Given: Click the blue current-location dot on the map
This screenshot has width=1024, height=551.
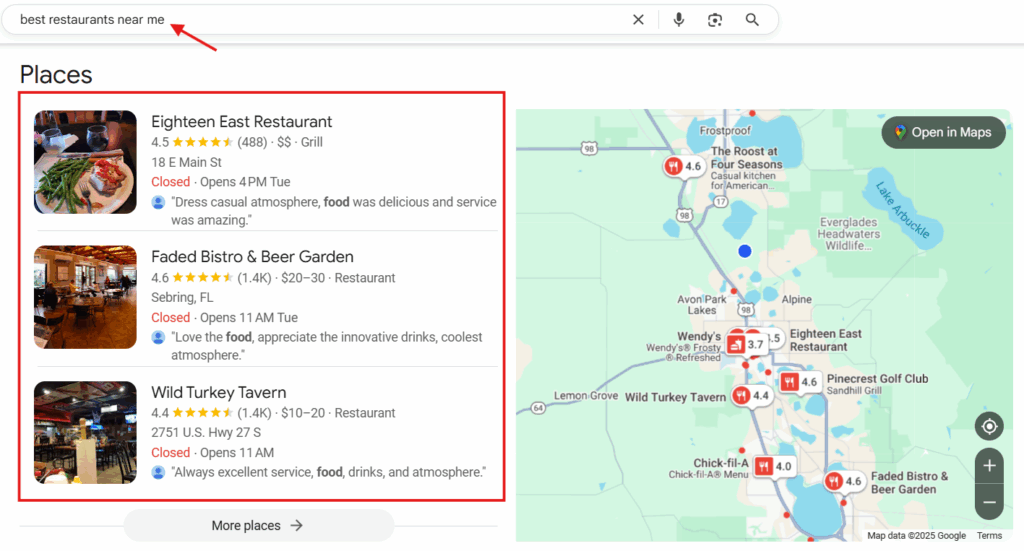Looking at the screenshot, I should pyautogui.click(x=744, y=251).
